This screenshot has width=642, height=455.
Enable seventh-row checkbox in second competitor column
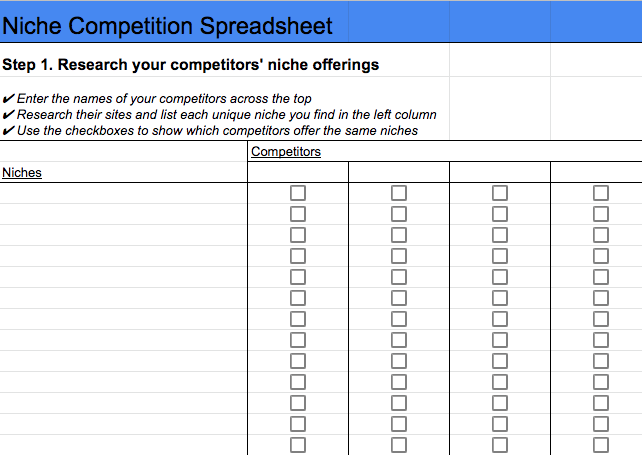click(399, 319)
